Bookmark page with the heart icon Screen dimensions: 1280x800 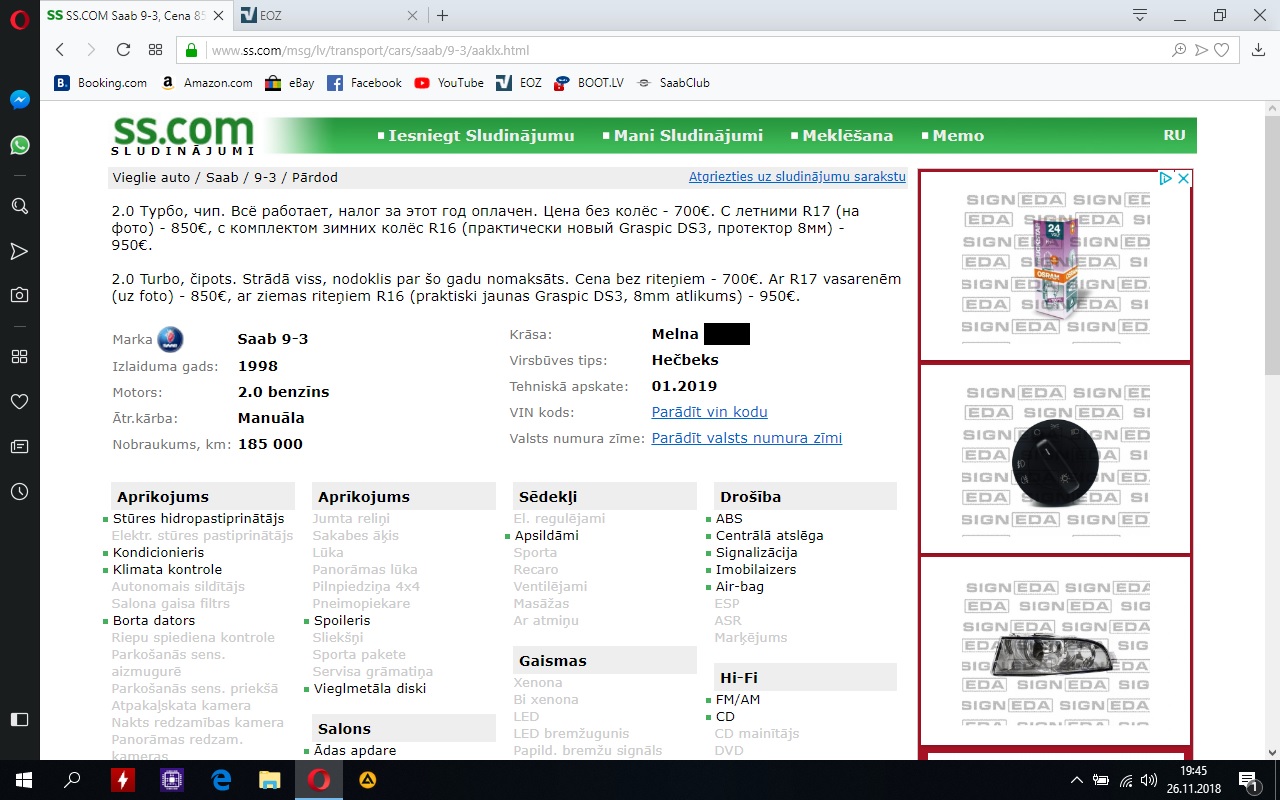click(1221, 50)
